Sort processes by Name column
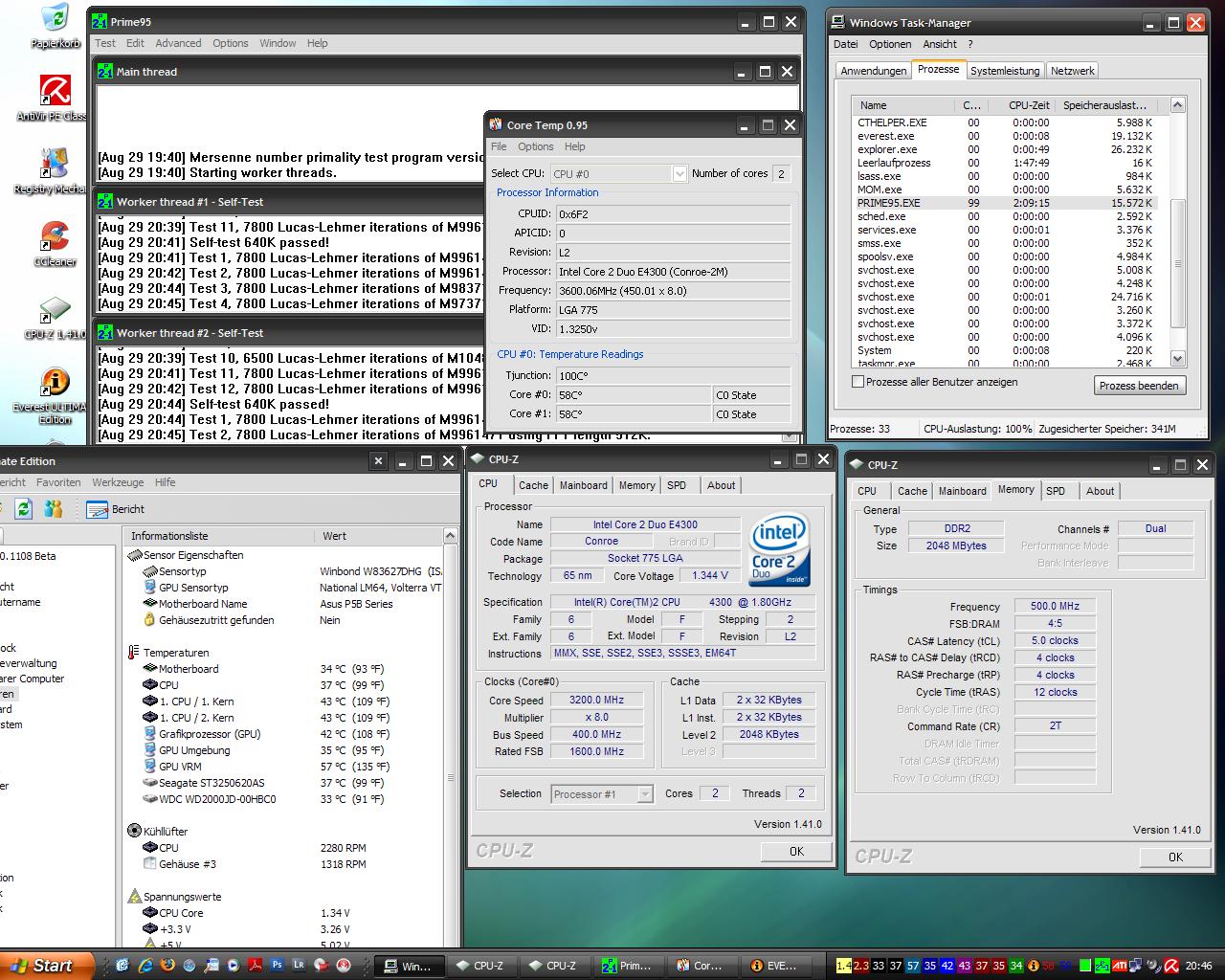This screenshot has width=1225, height=980. [902, 105]
